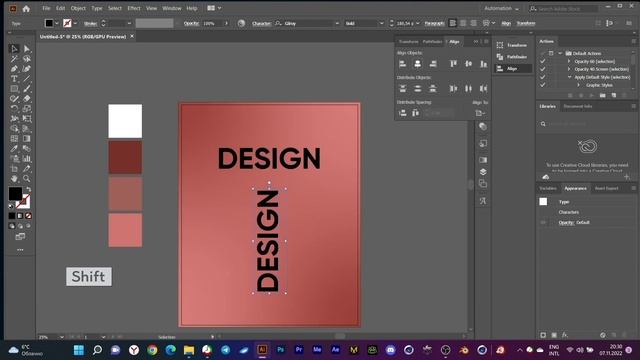Toggle checkmark for Apply Default Style action
This screenshot has height=360, width=640.
(x=542, y=77)
